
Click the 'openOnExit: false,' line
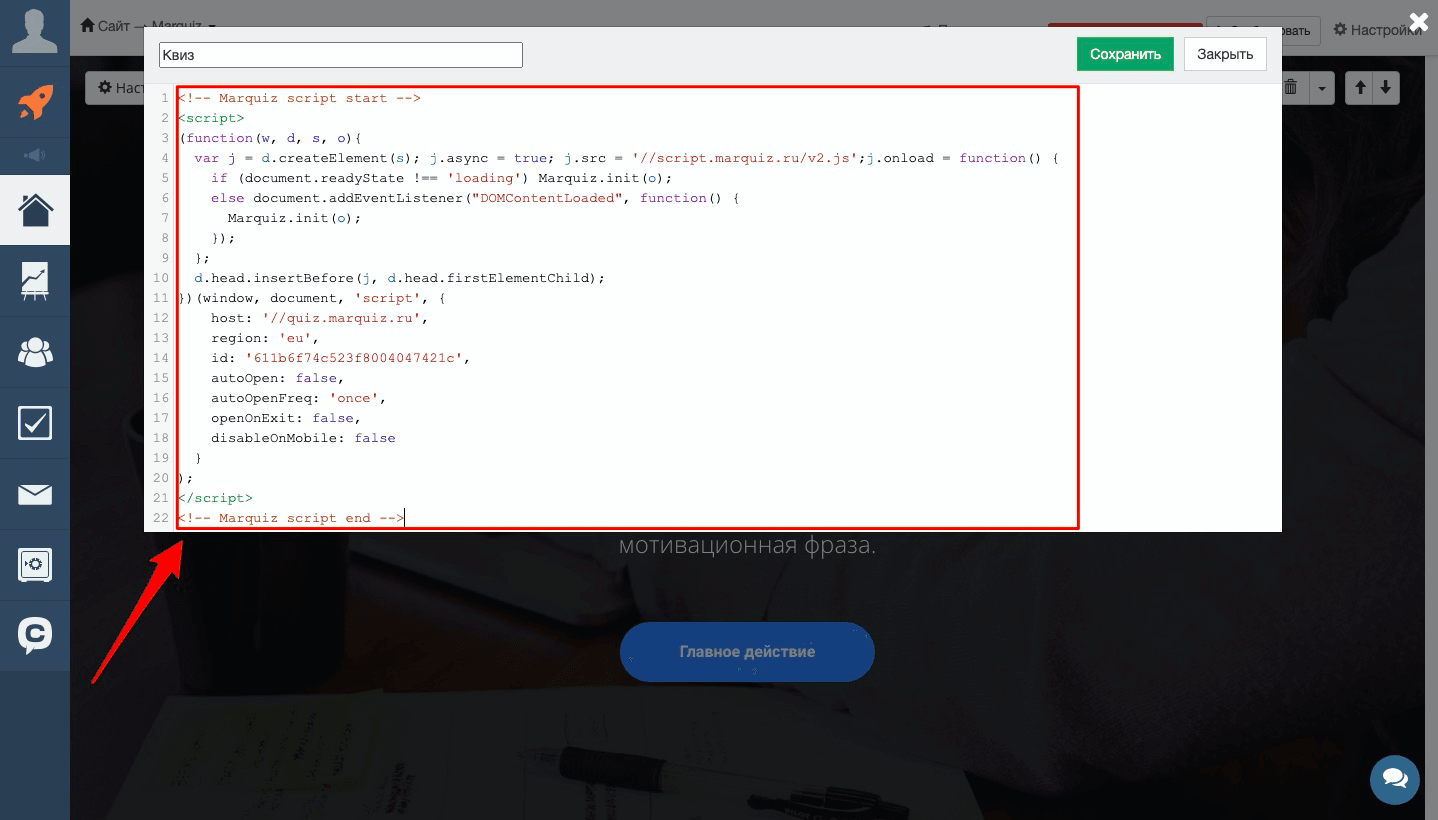click(x=286, y=418)
